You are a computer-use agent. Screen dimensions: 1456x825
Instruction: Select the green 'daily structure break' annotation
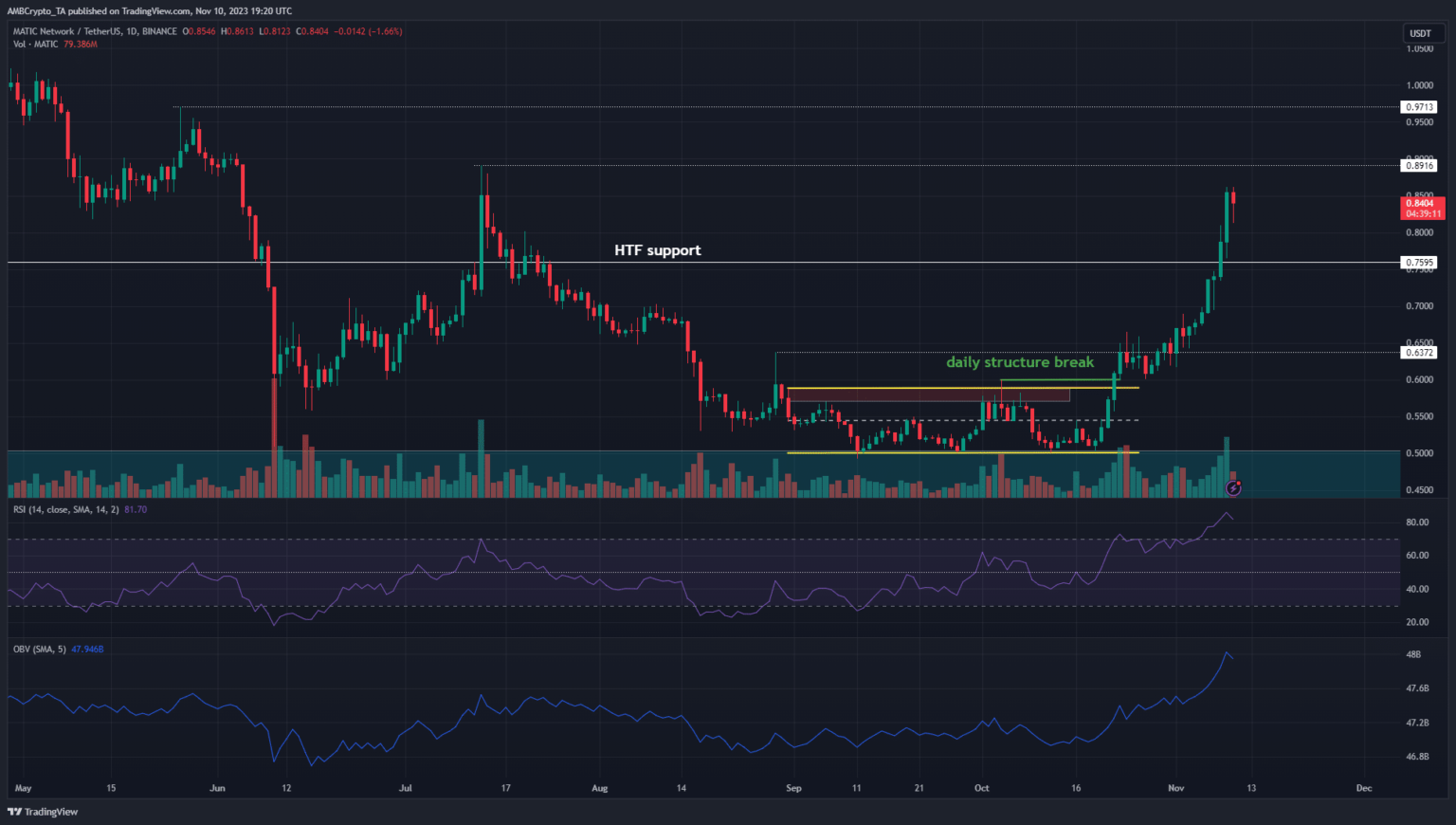(1019, 362)
